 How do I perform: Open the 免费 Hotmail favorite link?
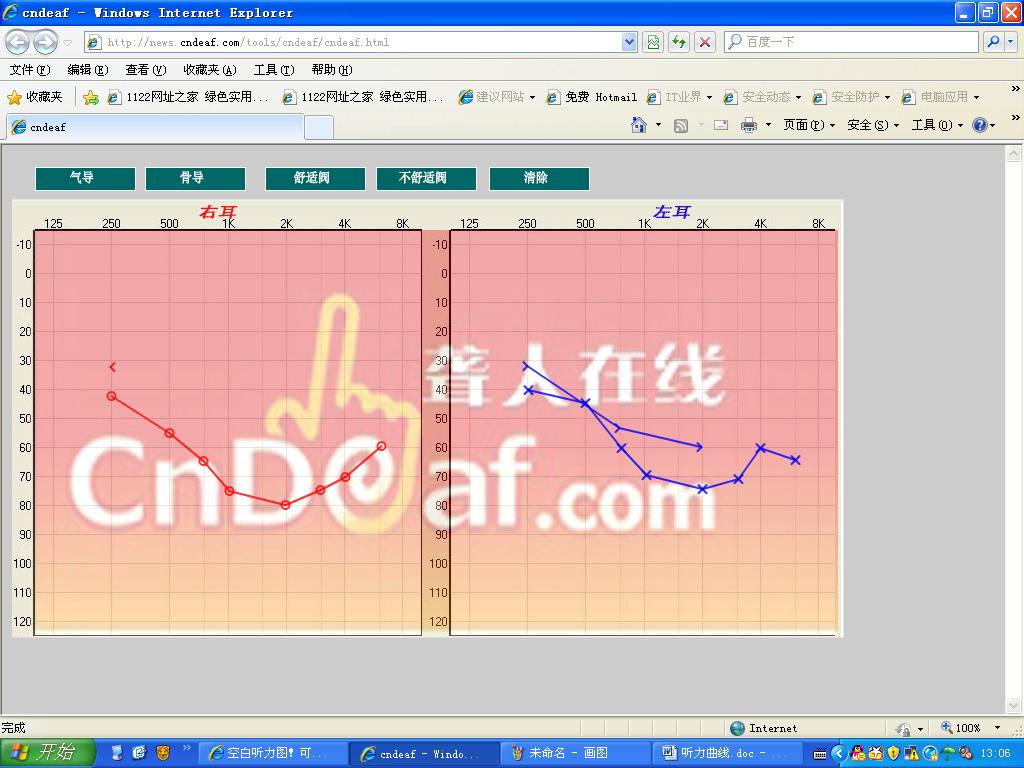tap(592, 97)
